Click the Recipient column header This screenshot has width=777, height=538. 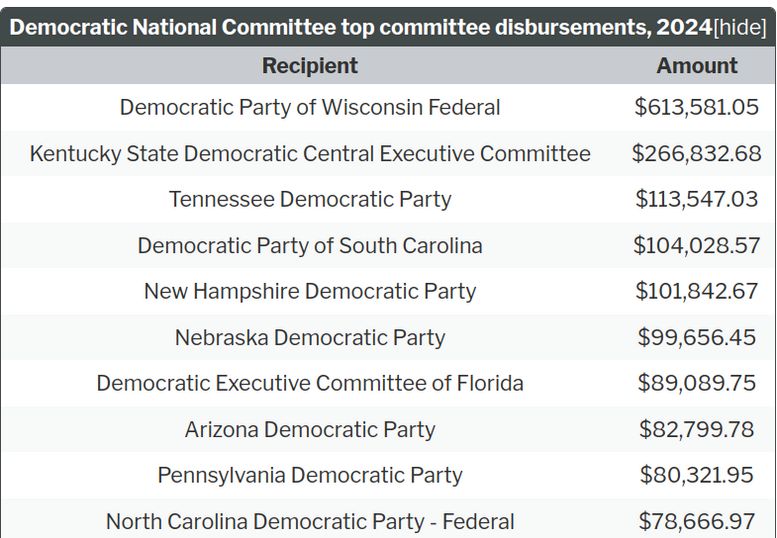310,66
